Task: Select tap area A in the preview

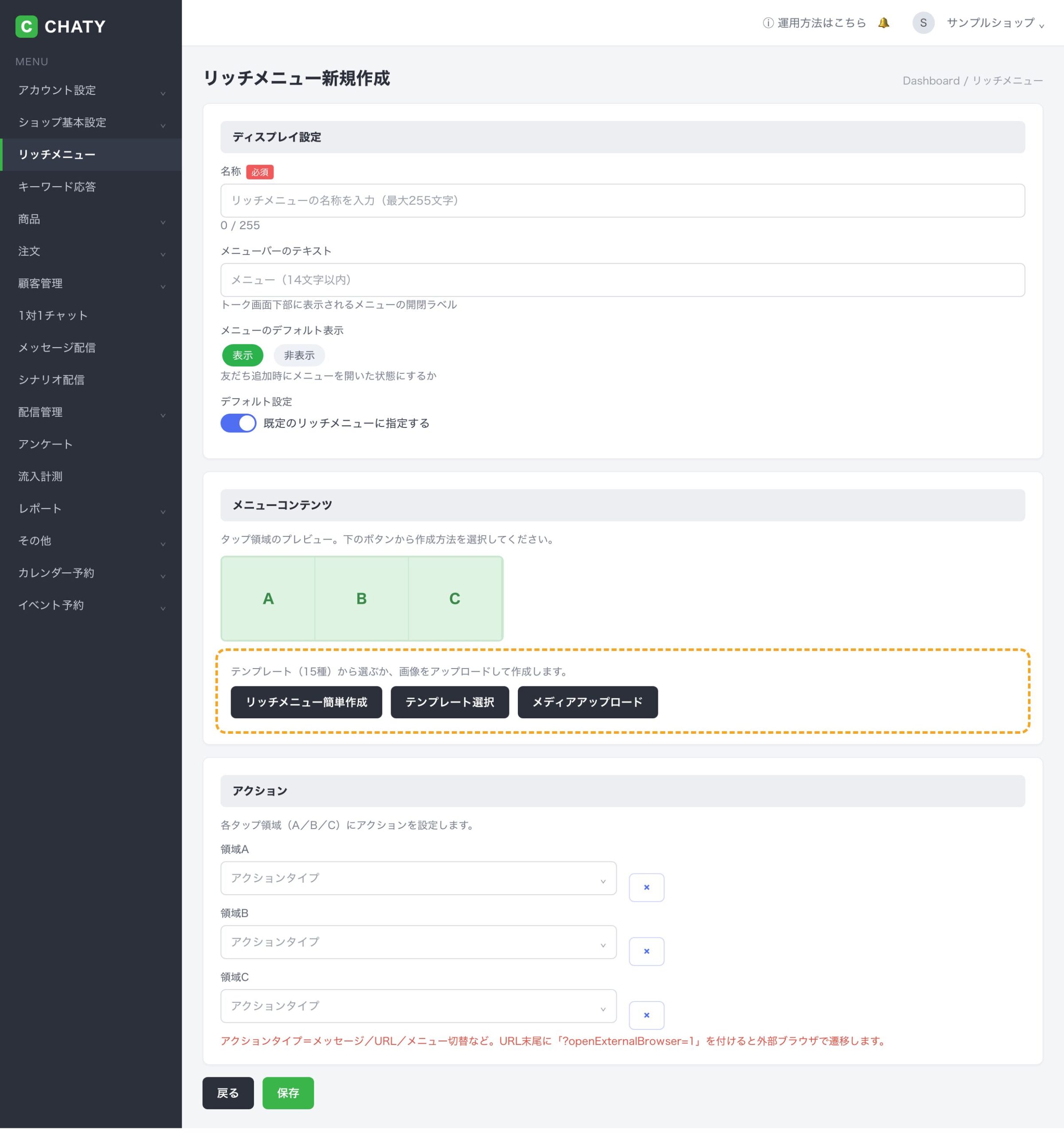Action: point(268,599)
